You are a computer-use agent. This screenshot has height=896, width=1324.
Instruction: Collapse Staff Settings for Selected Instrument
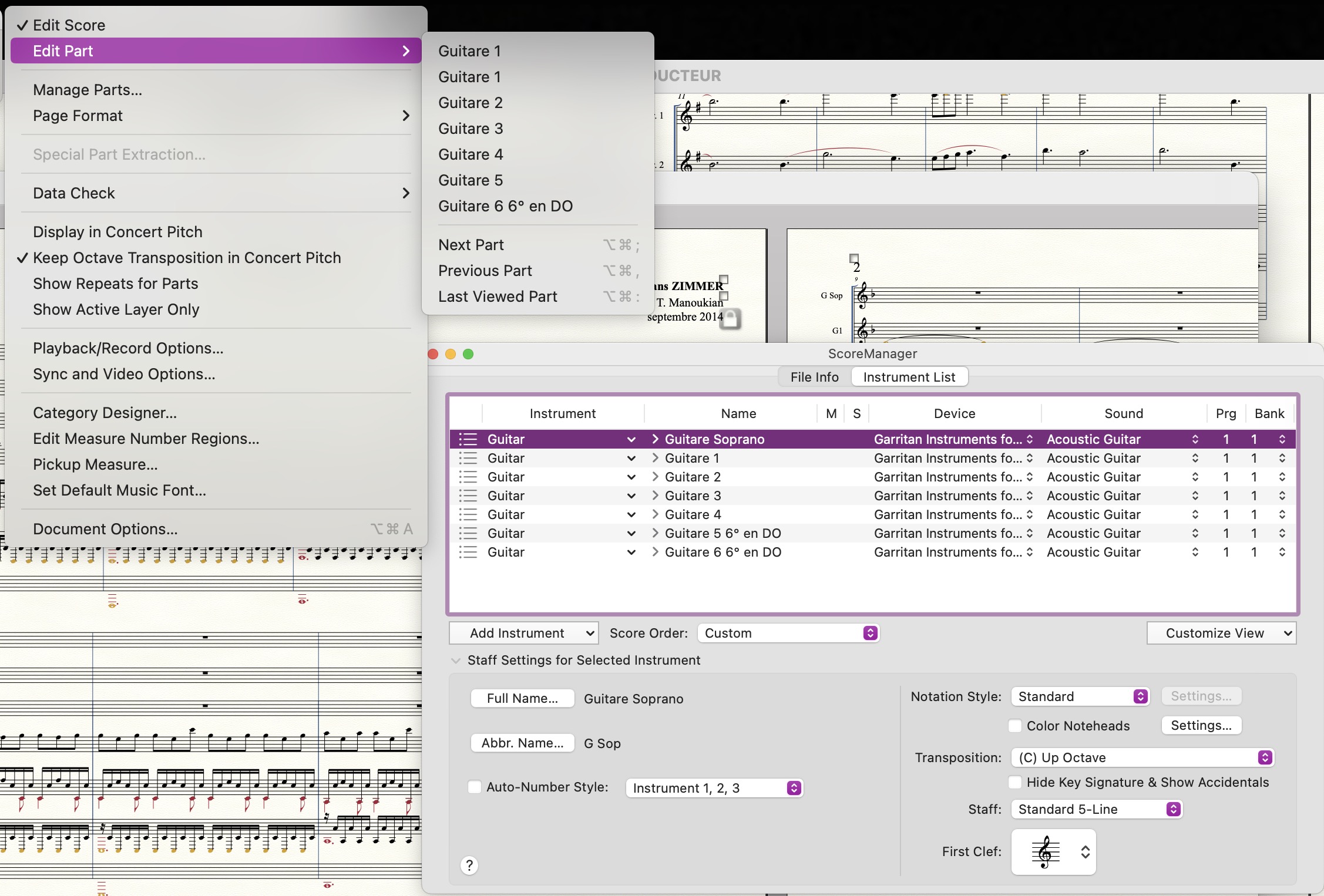coord(456,660)
